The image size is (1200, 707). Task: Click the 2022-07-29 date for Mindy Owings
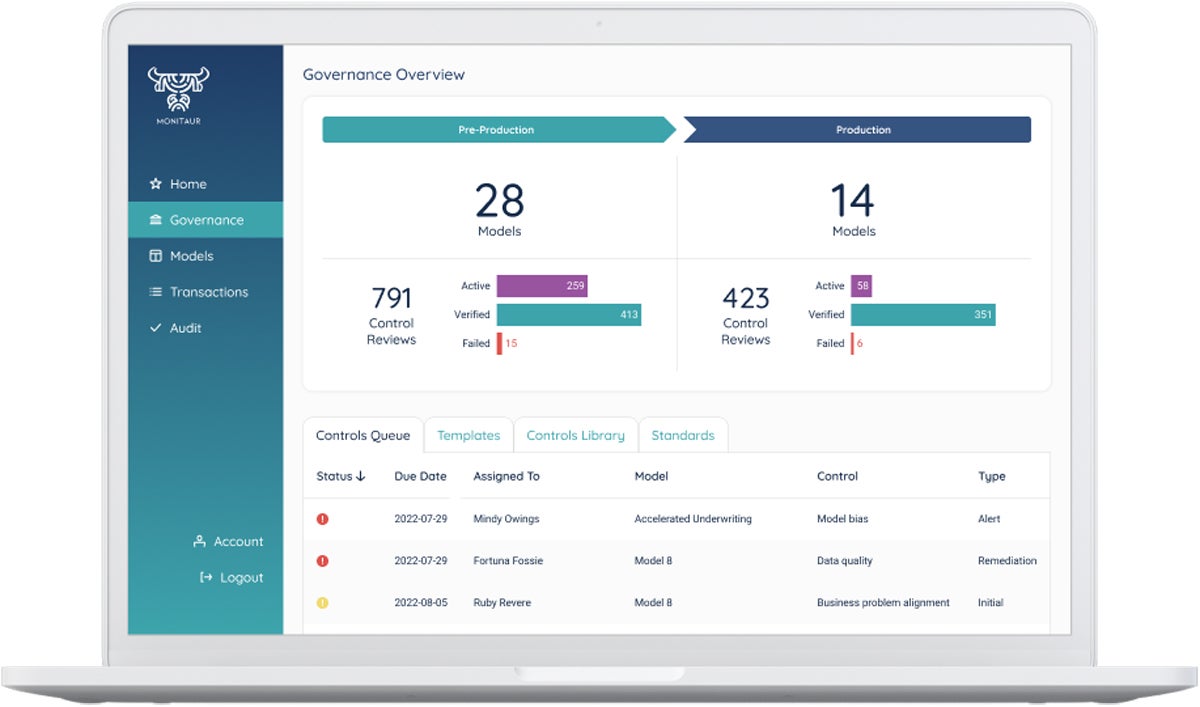click(420, 519)
